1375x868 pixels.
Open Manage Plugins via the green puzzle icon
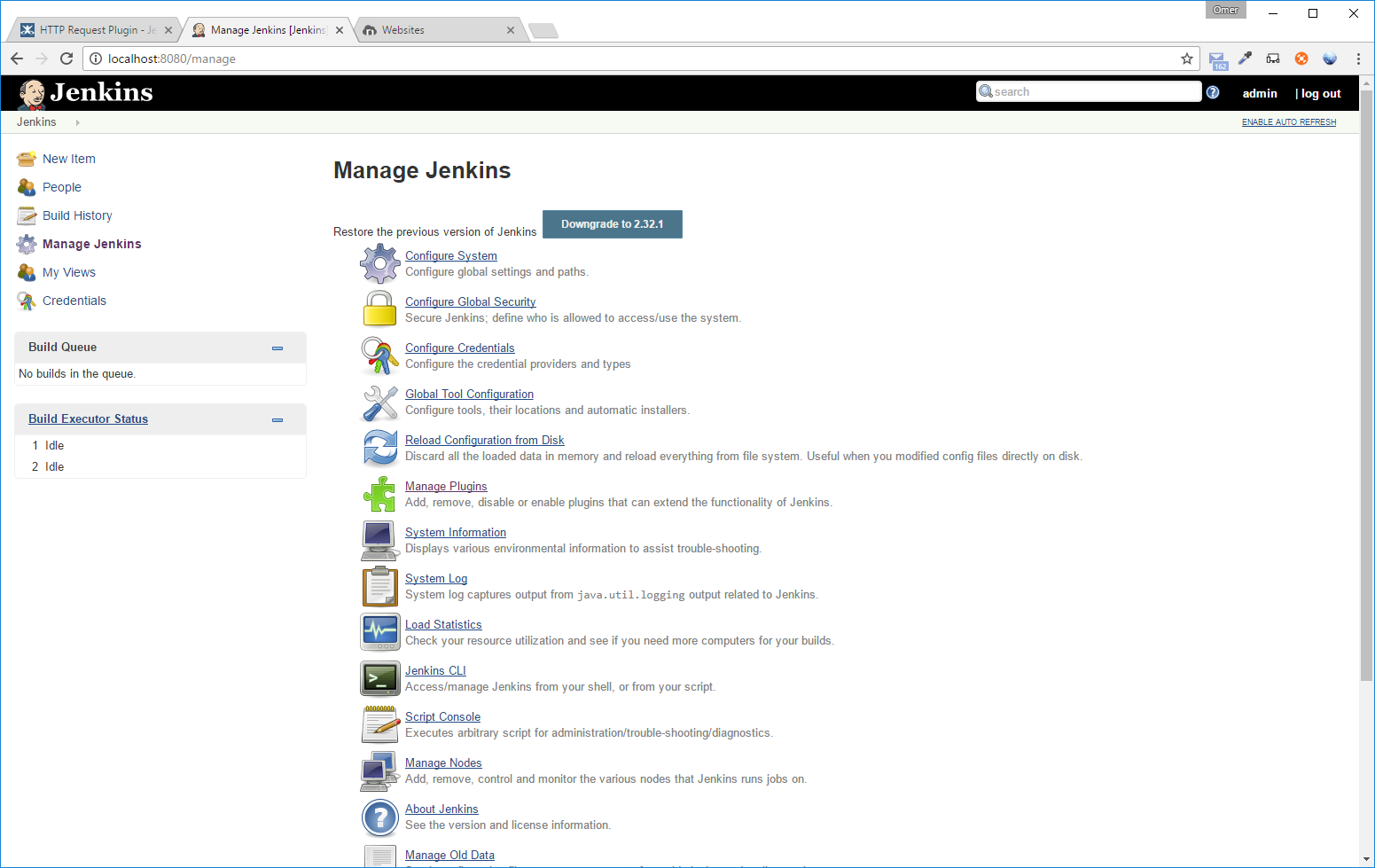pos(380,494)
